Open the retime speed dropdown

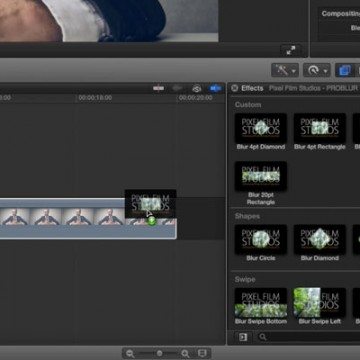click(317, 70)
